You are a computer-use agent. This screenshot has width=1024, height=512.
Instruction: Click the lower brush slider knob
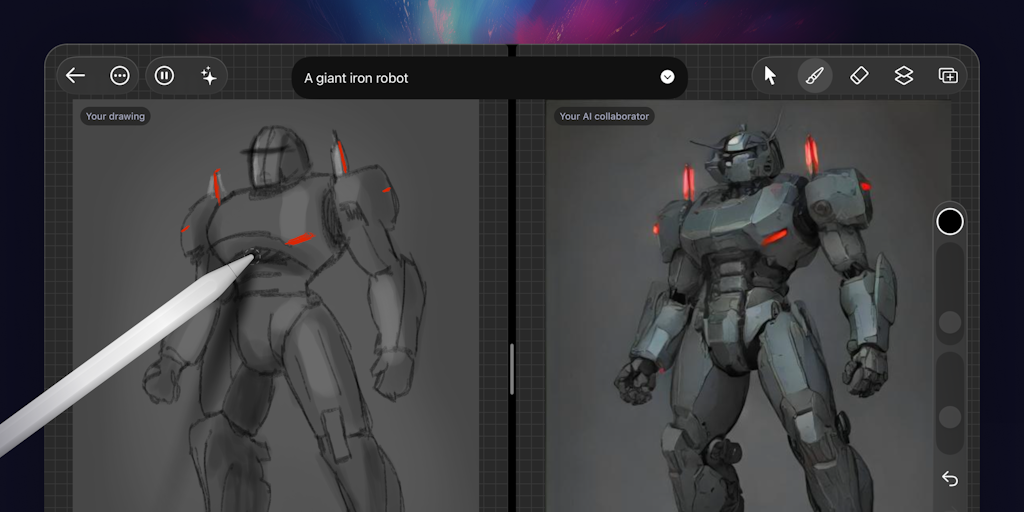point(949,417)
